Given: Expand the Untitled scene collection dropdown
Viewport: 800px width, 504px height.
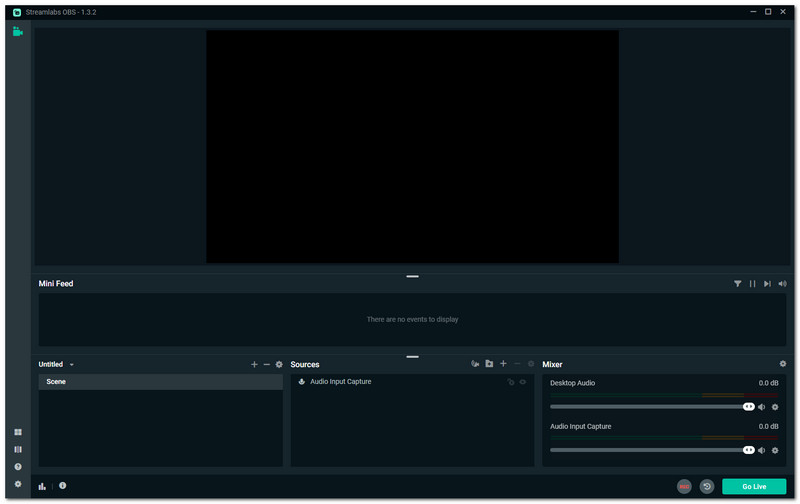Looking at the screenshot, I should (72, 365).
